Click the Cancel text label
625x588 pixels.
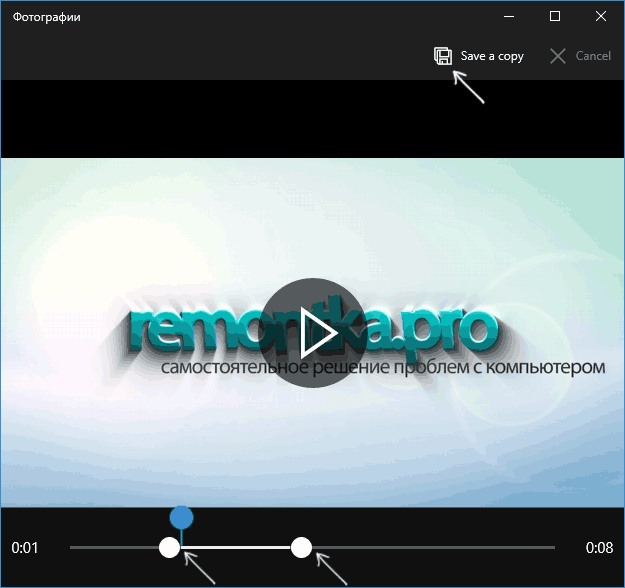click(593, 56)
